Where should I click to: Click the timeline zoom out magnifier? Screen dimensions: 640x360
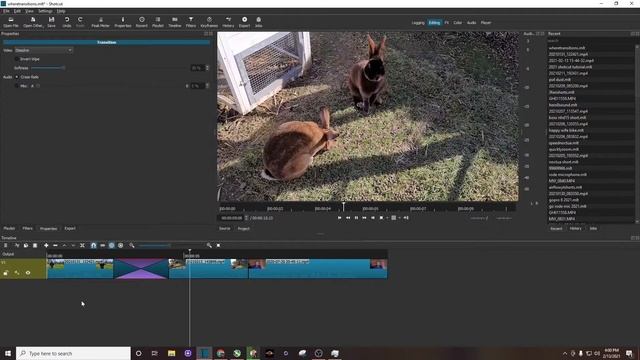pos(132,245)
